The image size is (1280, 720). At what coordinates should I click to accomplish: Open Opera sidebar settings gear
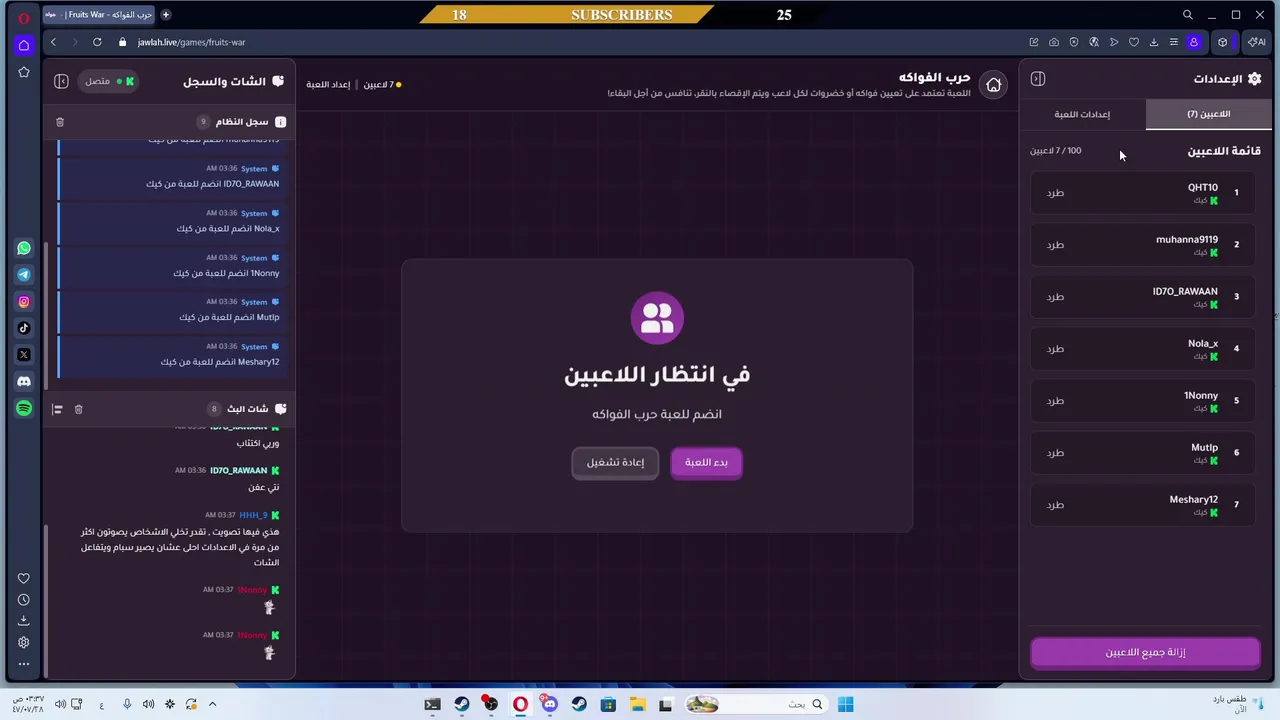(x=24, y=642)
